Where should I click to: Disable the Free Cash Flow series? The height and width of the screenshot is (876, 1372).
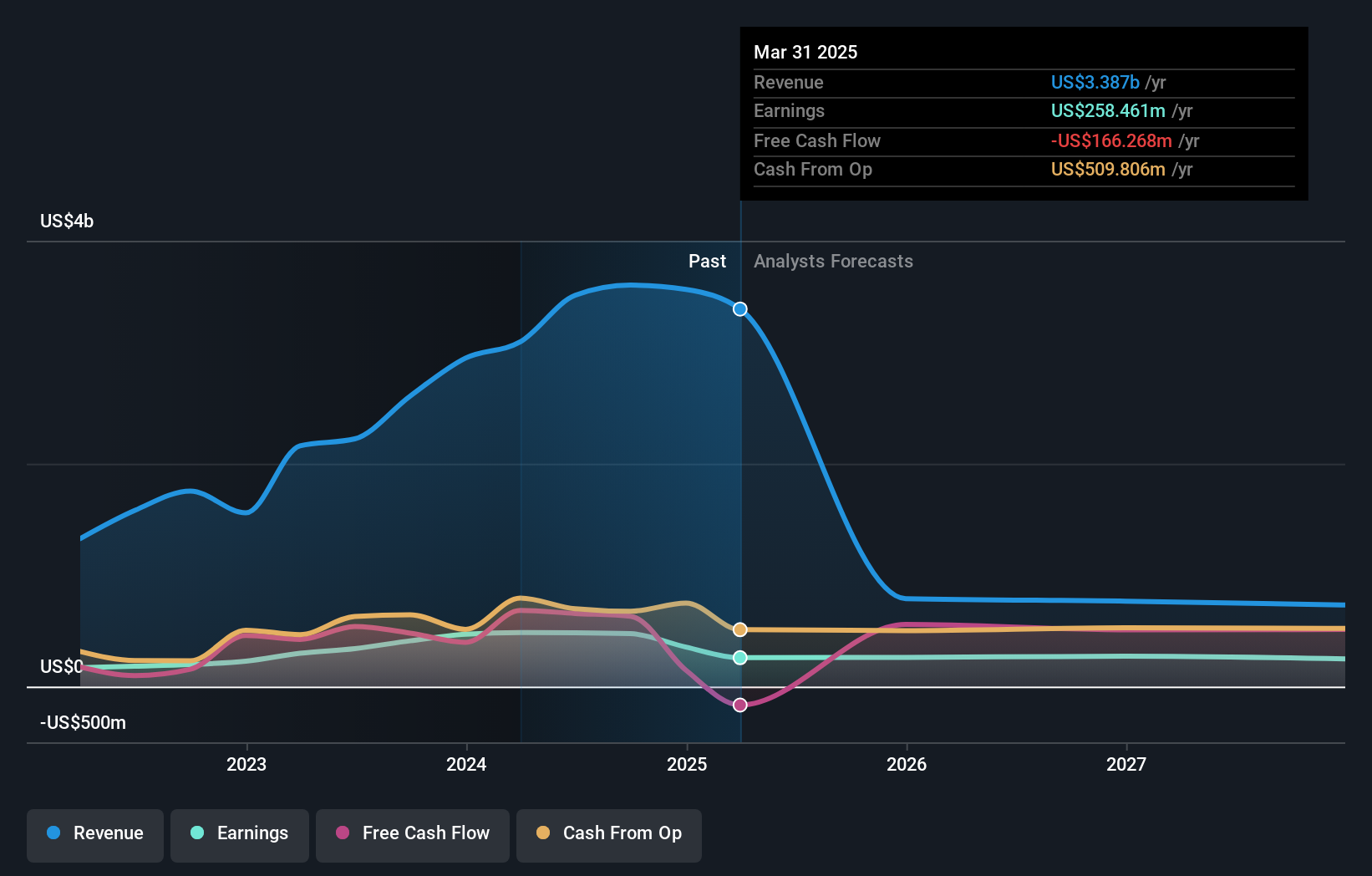coord(412,835)
